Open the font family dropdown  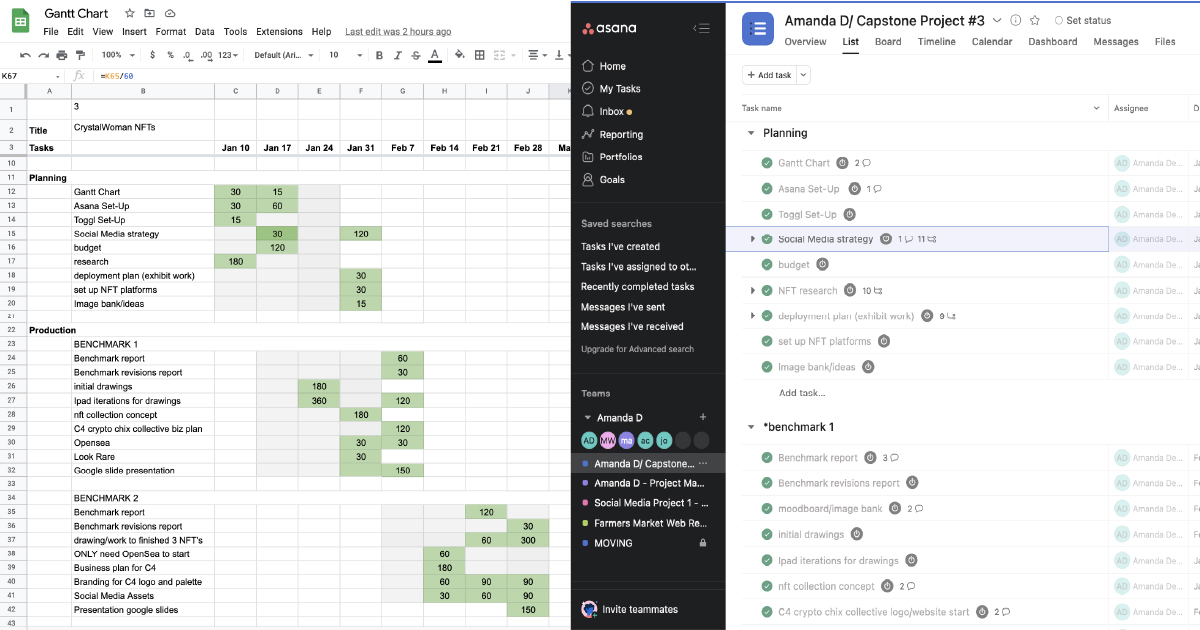pos(282,55)
